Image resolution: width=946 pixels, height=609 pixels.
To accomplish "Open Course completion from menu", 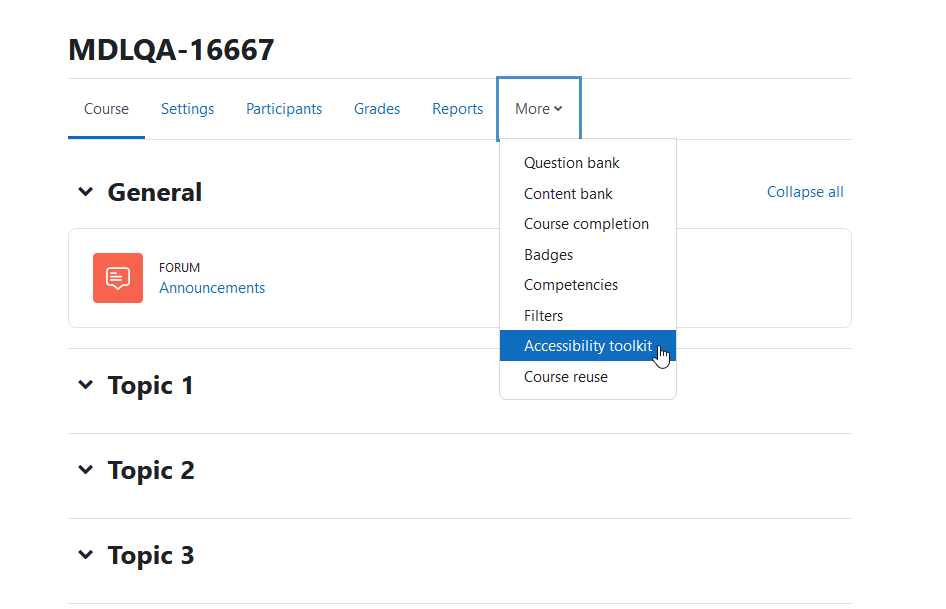I will pos(588,224).
